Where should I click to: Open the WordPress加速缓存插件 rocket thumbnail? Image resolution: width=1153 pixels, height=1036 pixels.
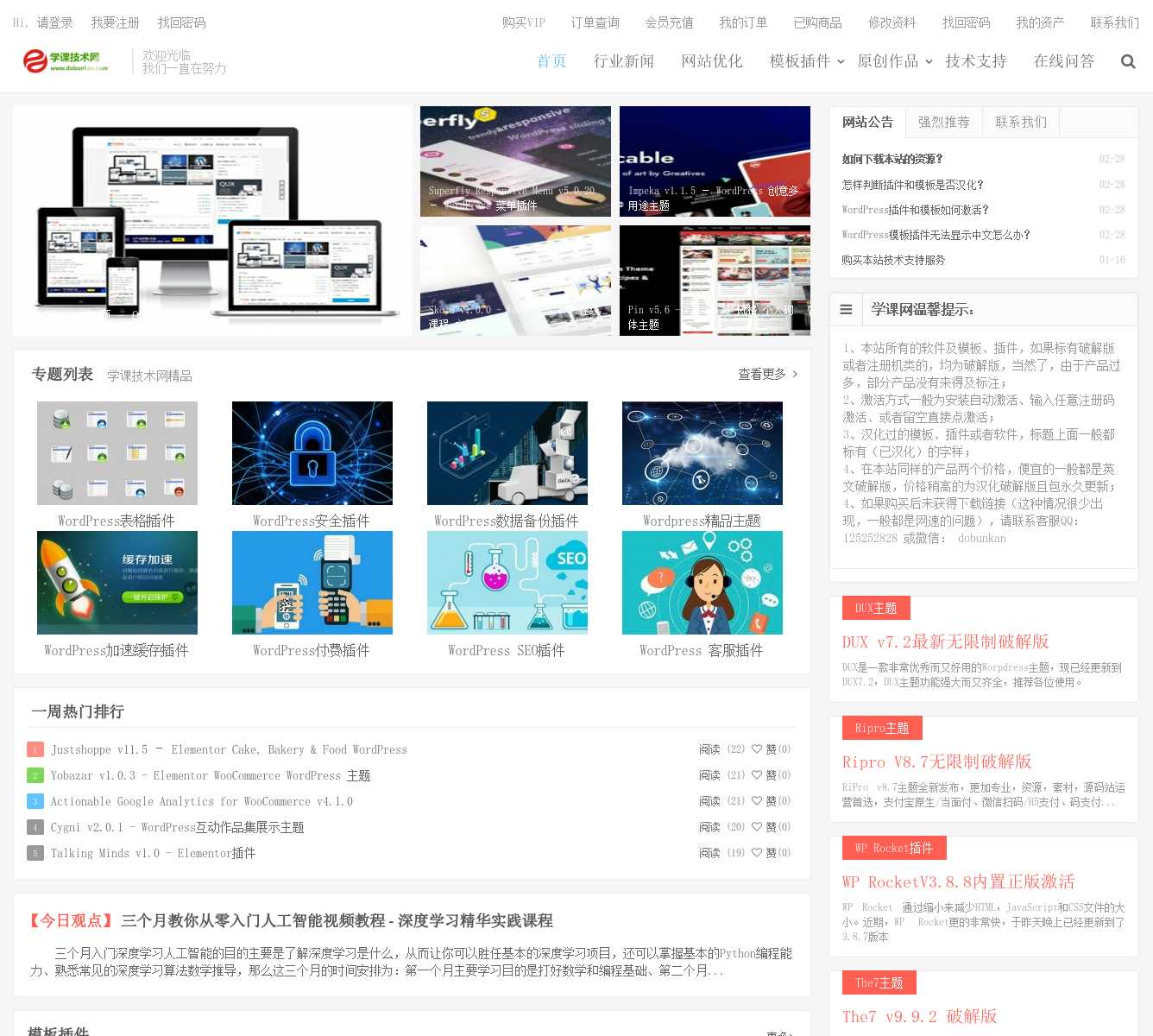[117, 583]
